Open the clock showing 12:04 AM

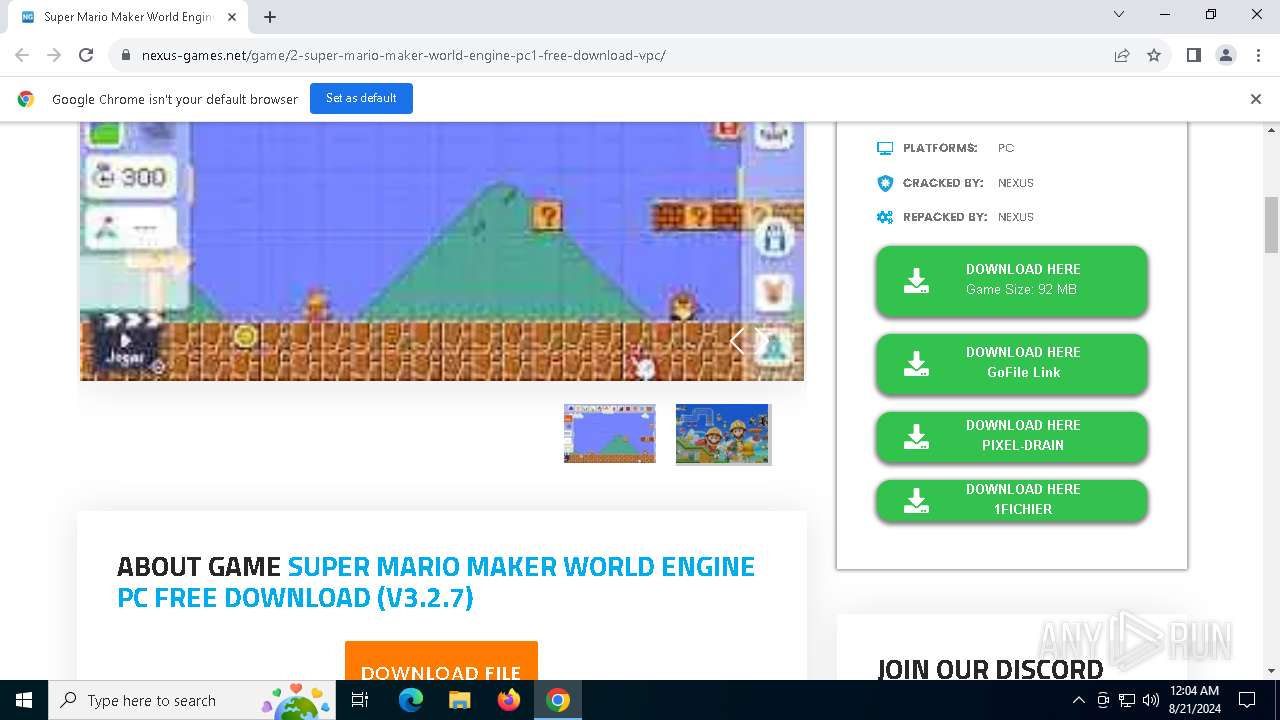(1194, 700)
